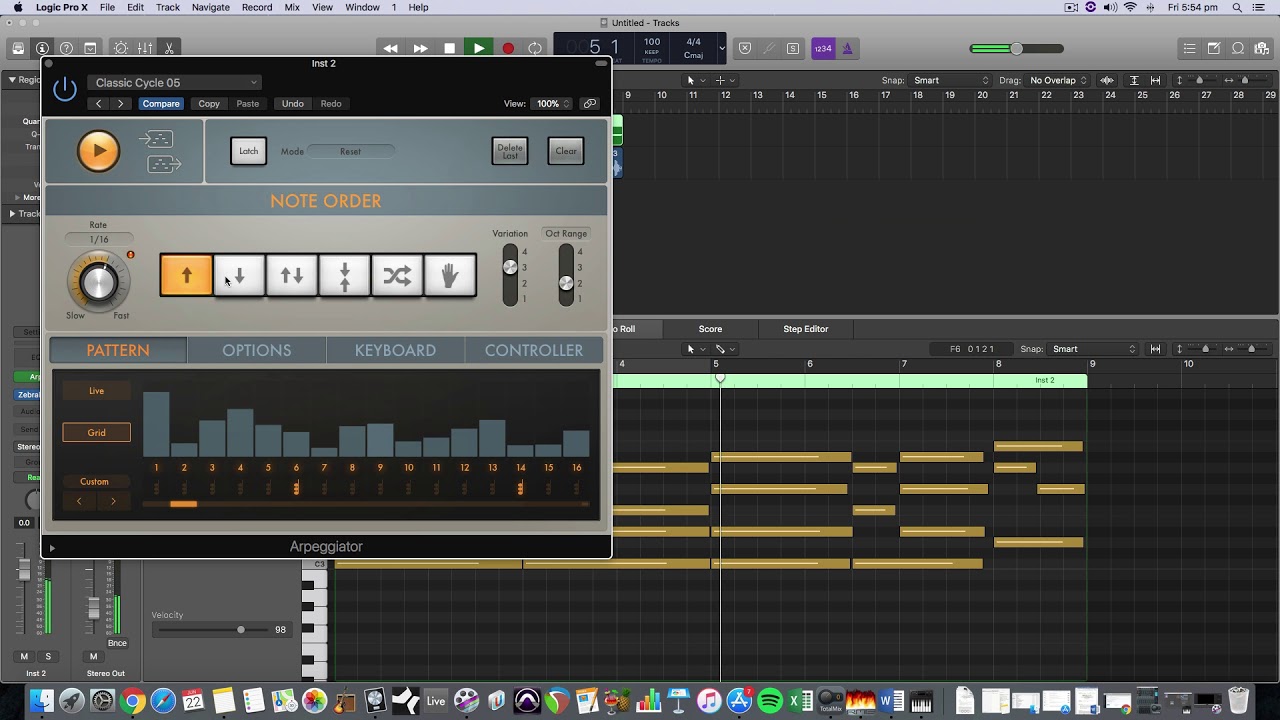The height and width of the screenshot is (720, 1280).
Task: Toggle the Inspector info icon
Action: coord(42,48)
